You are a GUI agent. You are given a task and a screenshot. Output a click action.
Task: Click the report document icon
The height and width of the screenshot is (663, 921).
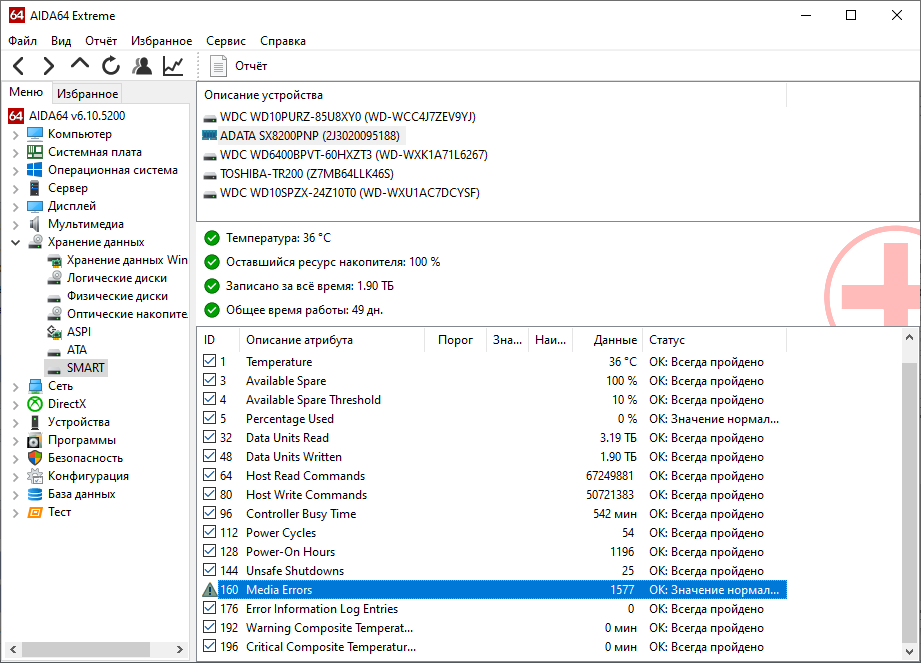[x=219, y=66]
